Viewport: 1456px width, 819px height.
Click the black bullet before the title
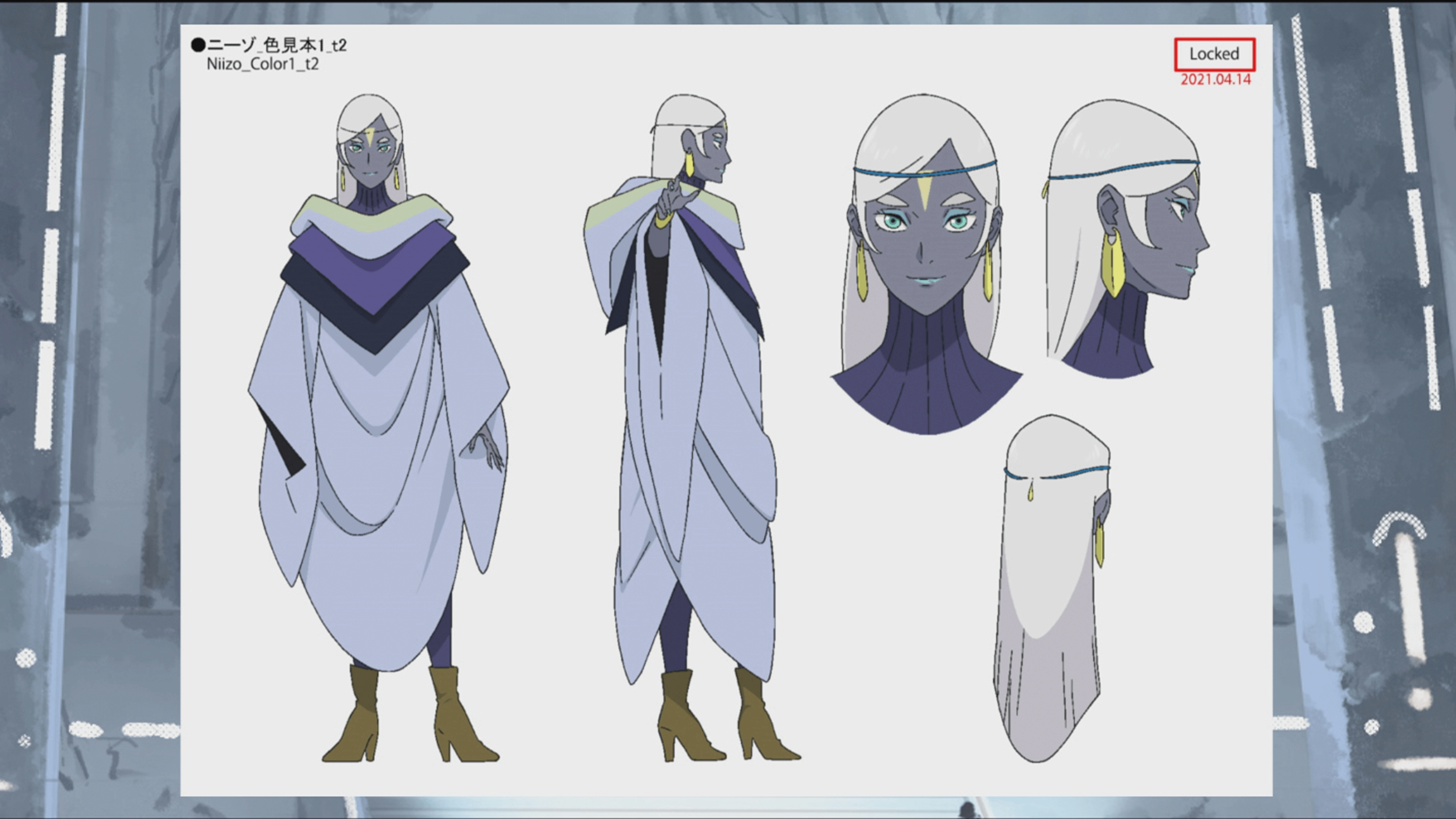pos(198,45)
